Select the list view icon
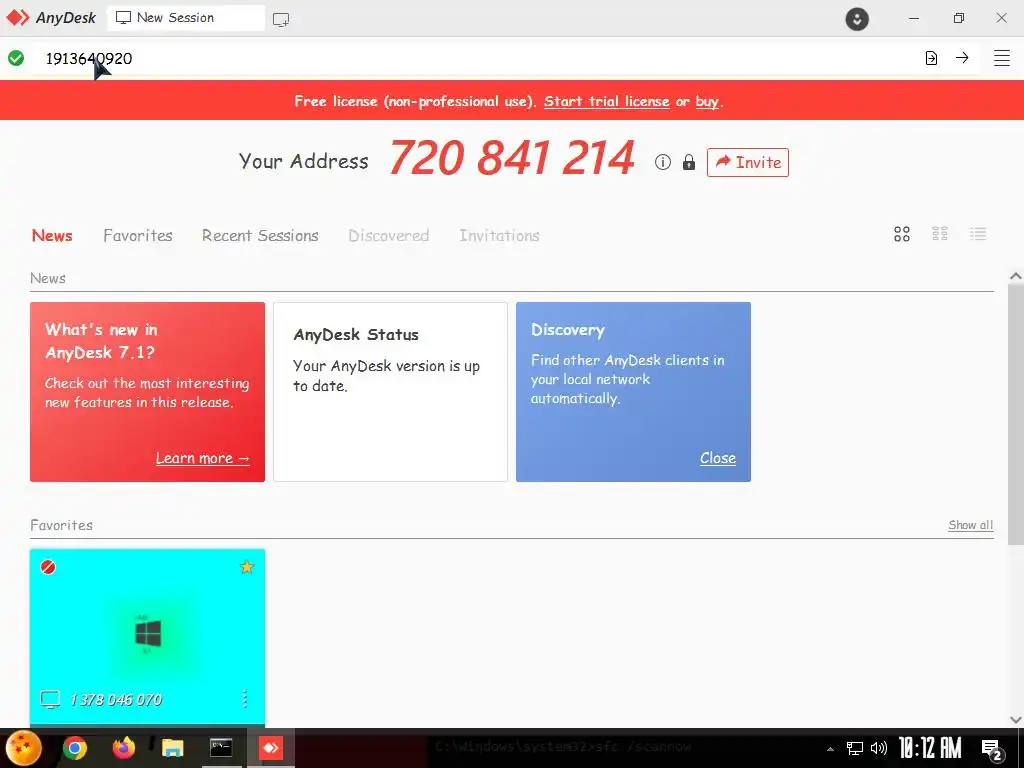This screenshot has height=768, width=1024. click(x=978, y=234)
